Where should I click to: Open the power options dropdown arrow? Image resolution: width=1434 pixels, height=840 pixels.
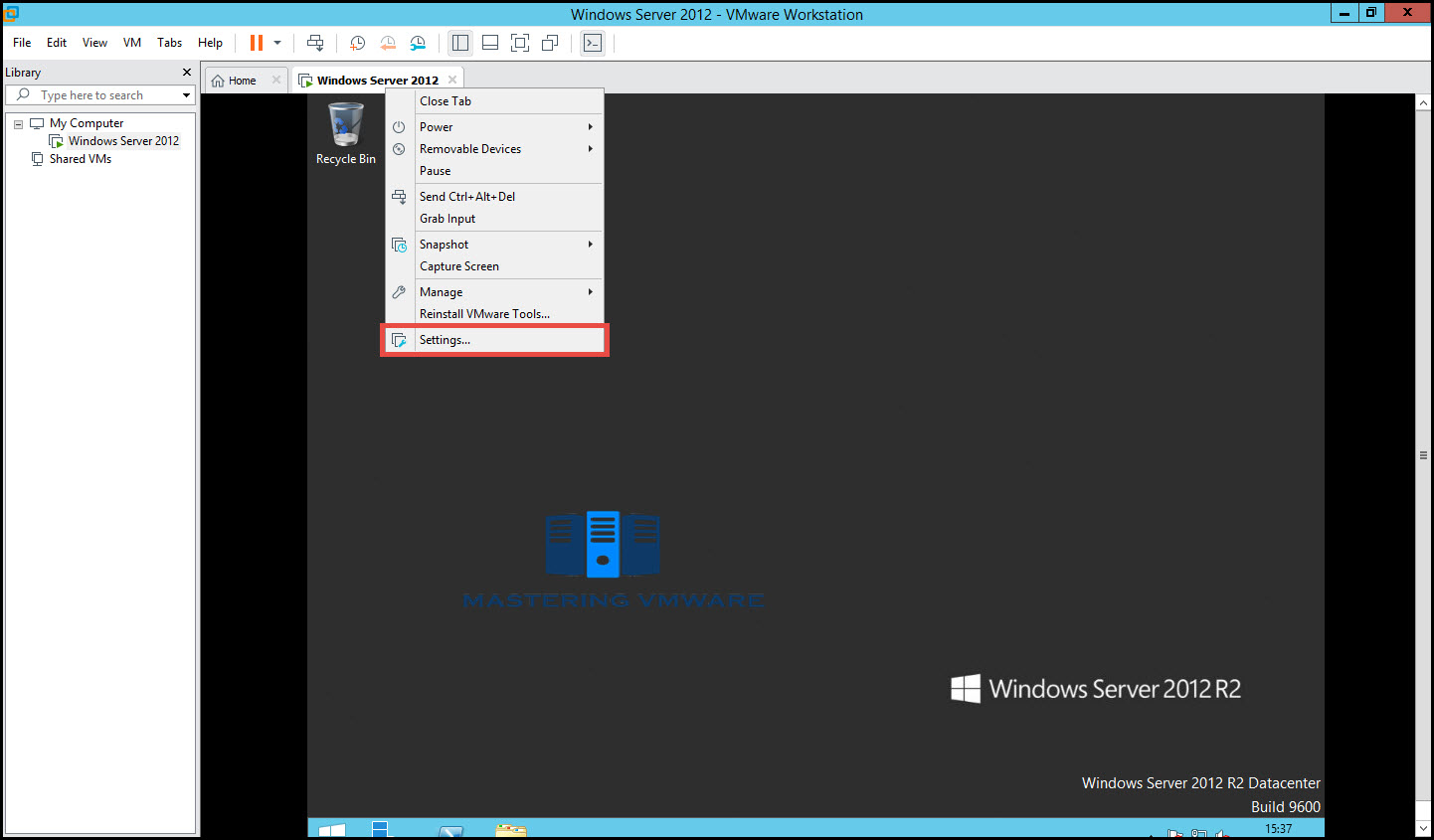277,43
